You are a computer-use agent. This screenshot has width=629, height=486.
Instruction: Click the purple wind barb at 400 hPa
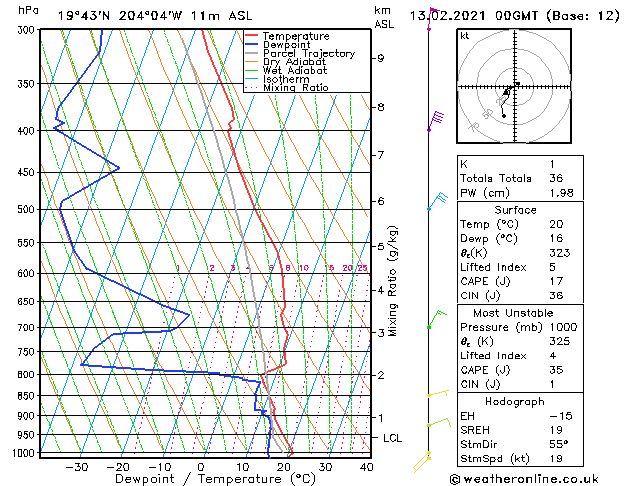[436, 121]
